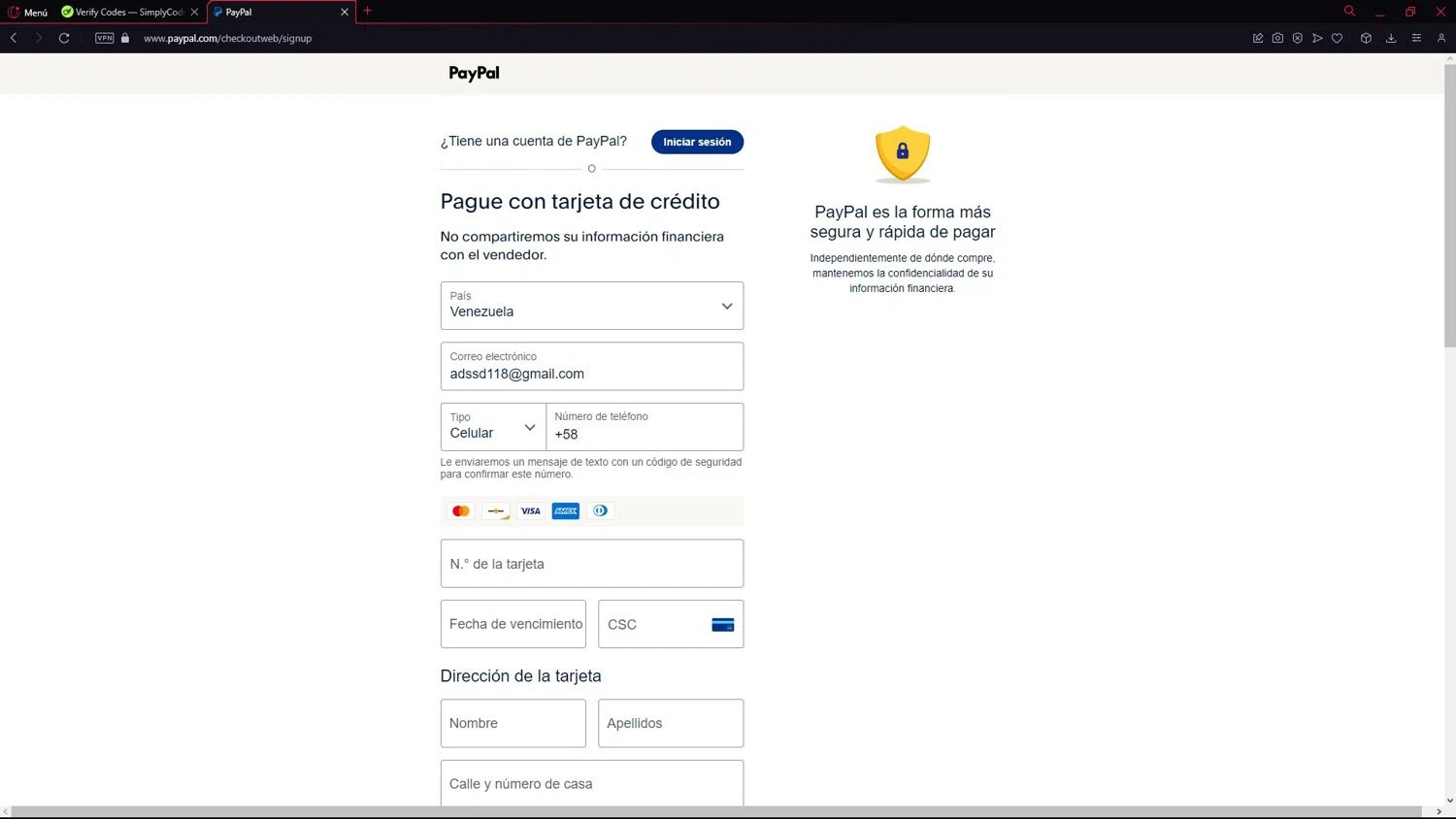Click the Apellidos field
1456x819 pixels.
[671, 723]
